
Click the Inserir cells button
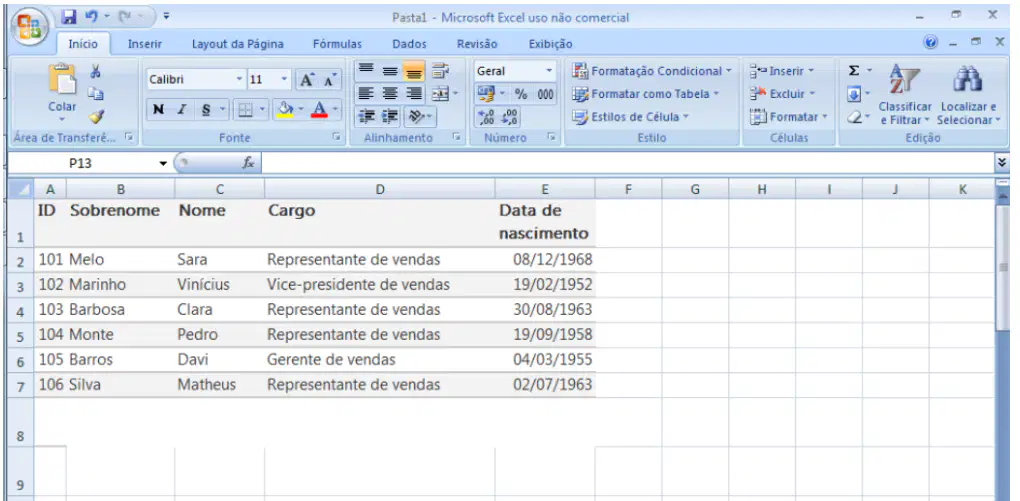pos(783,71)
